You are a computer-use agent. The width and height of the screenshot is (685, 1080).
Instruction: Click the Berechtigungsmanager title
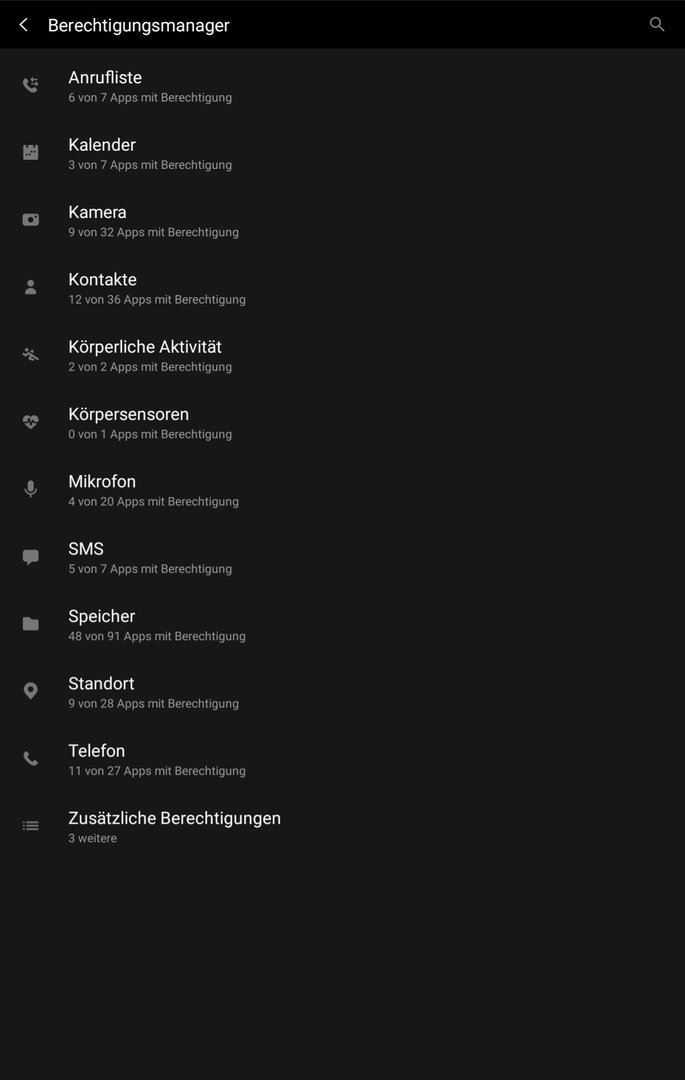[x=138, y=25]
